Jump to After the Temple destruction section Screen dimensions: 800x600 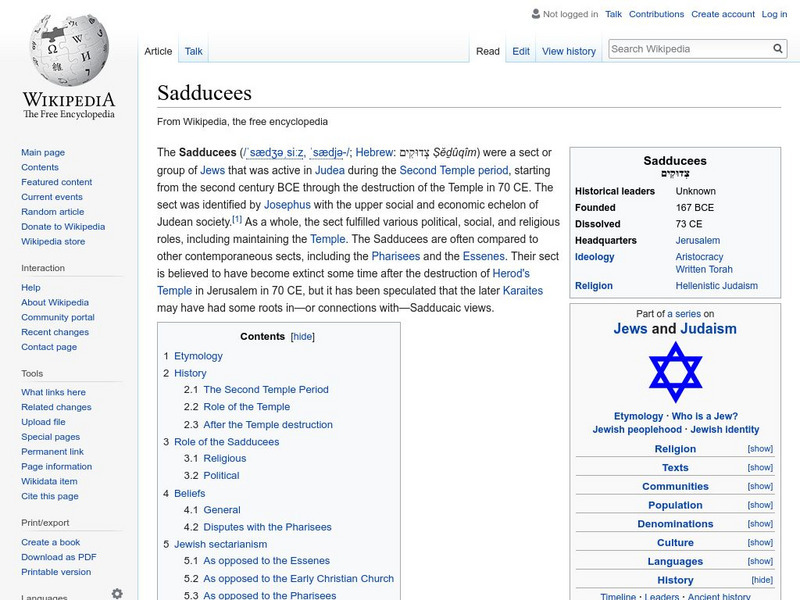[x=268, y=424]
